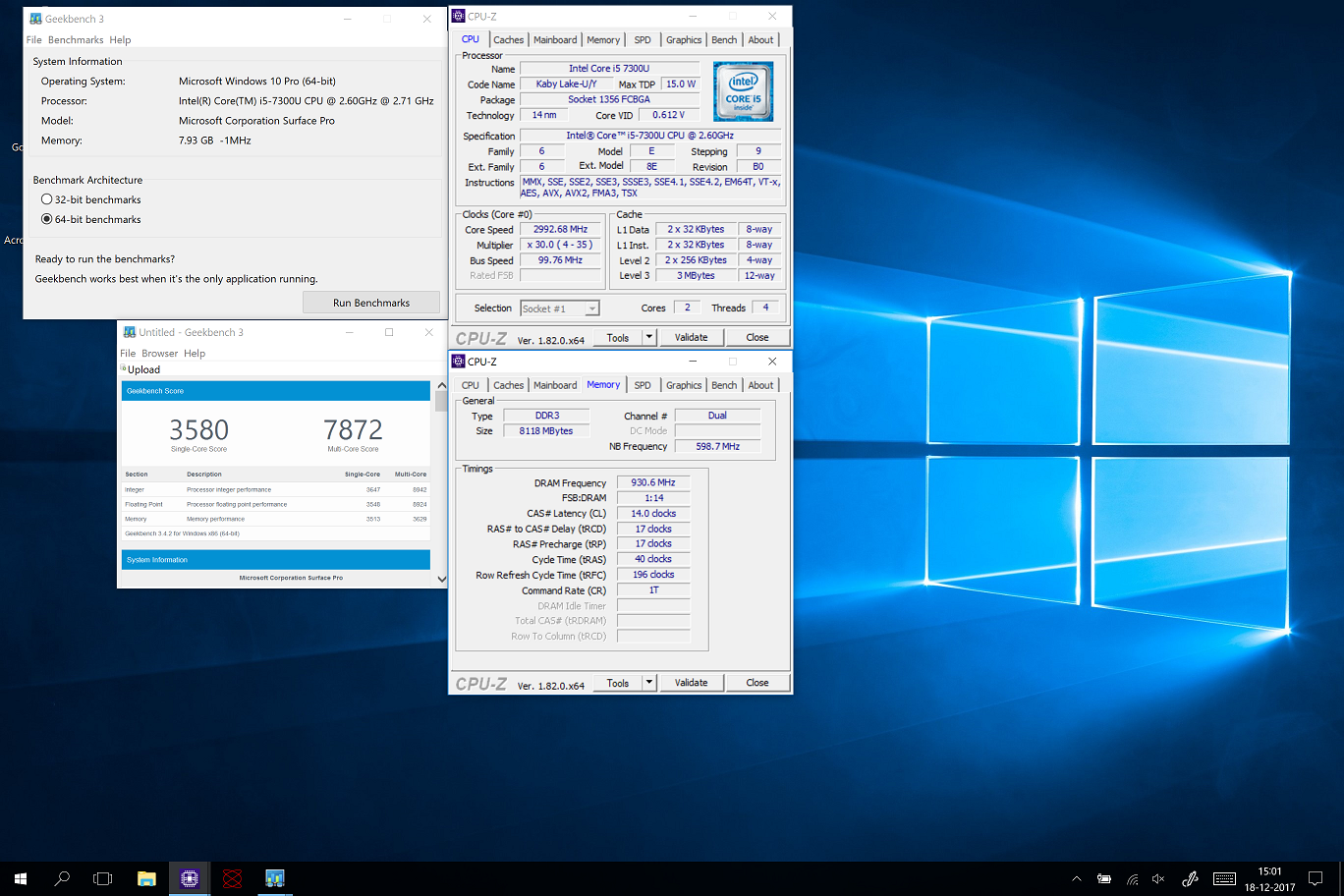Image resolution: width=1344 pixels, height=896 pixels.
Task: Open Browser menu in results window
Action: tap(160, 354)
